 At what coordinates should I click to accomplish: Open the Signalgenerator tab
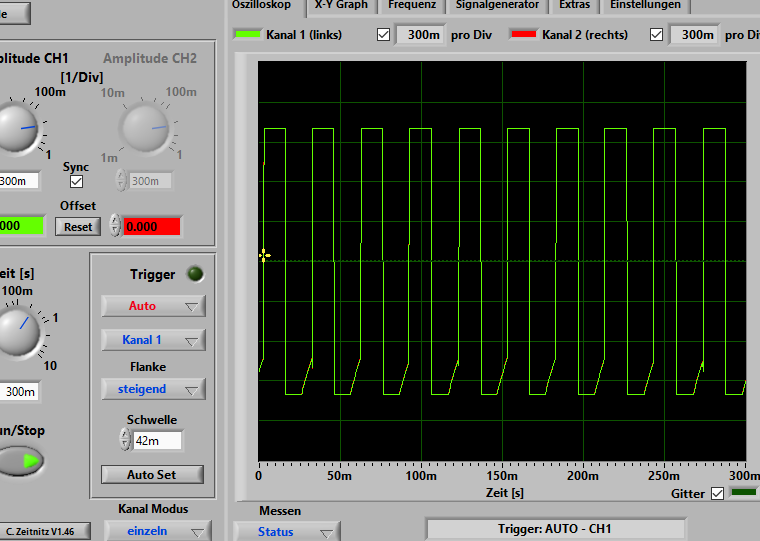[x=497, y=5]
